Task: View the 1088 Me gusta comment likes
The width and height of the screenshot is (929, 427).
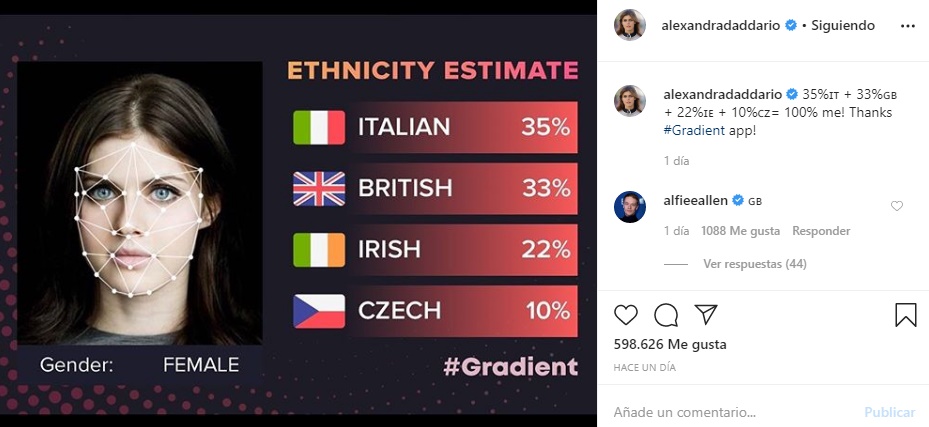Action: click(741, 231)
